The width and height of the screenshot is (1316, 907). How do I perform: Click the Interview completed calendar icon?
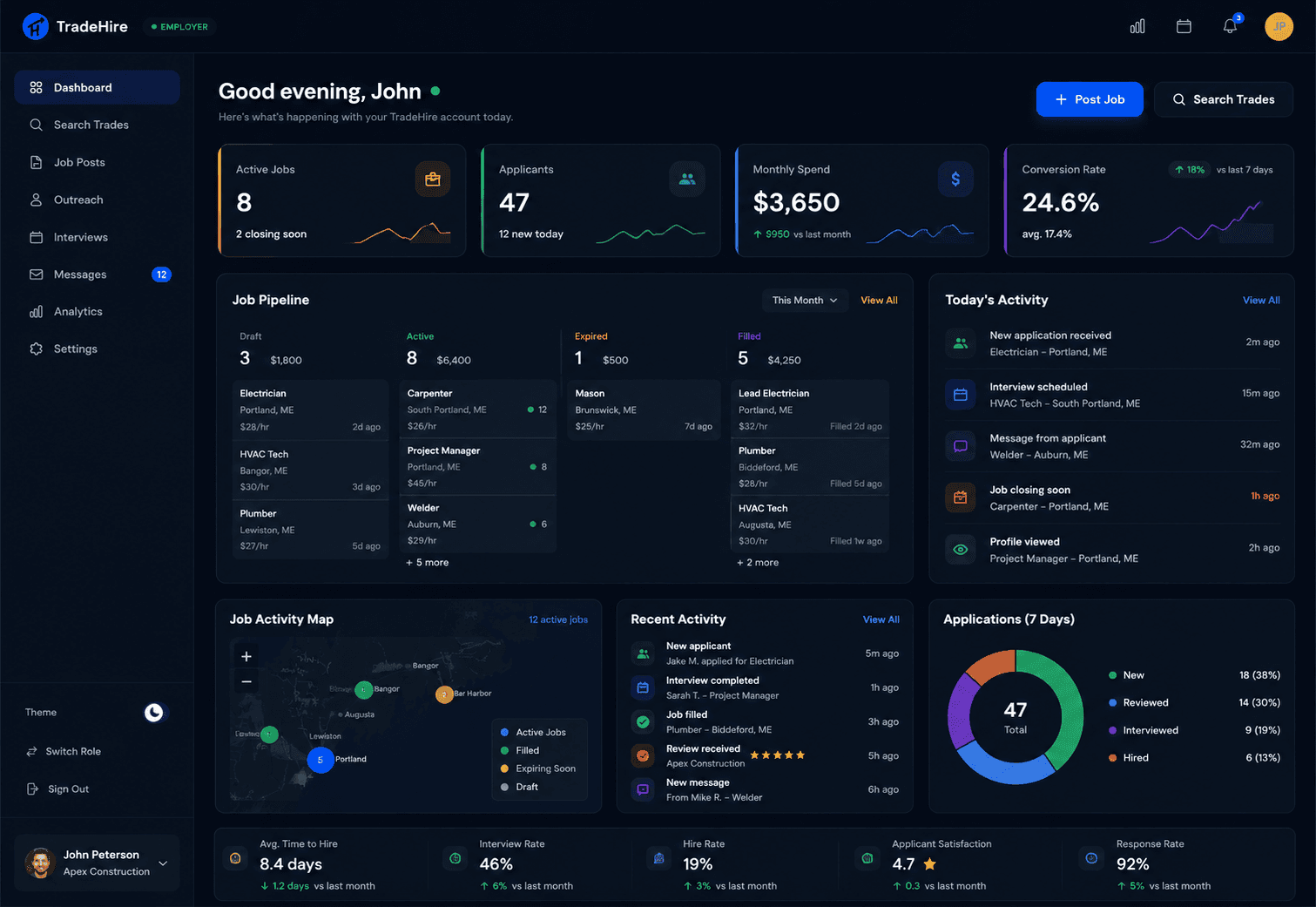point(643,687)
